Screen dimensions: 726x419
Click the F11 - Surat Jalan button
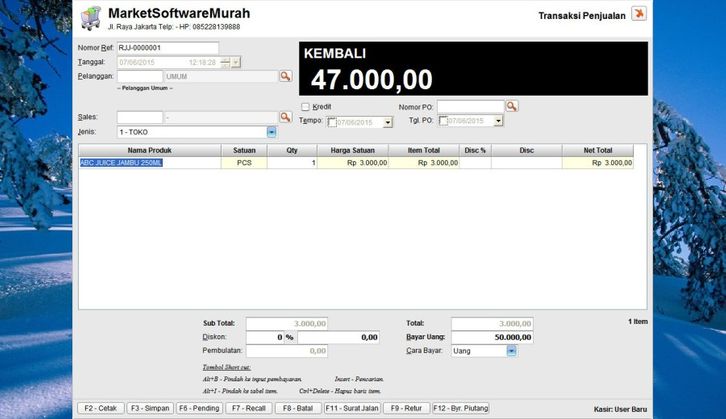pos(352,408)
